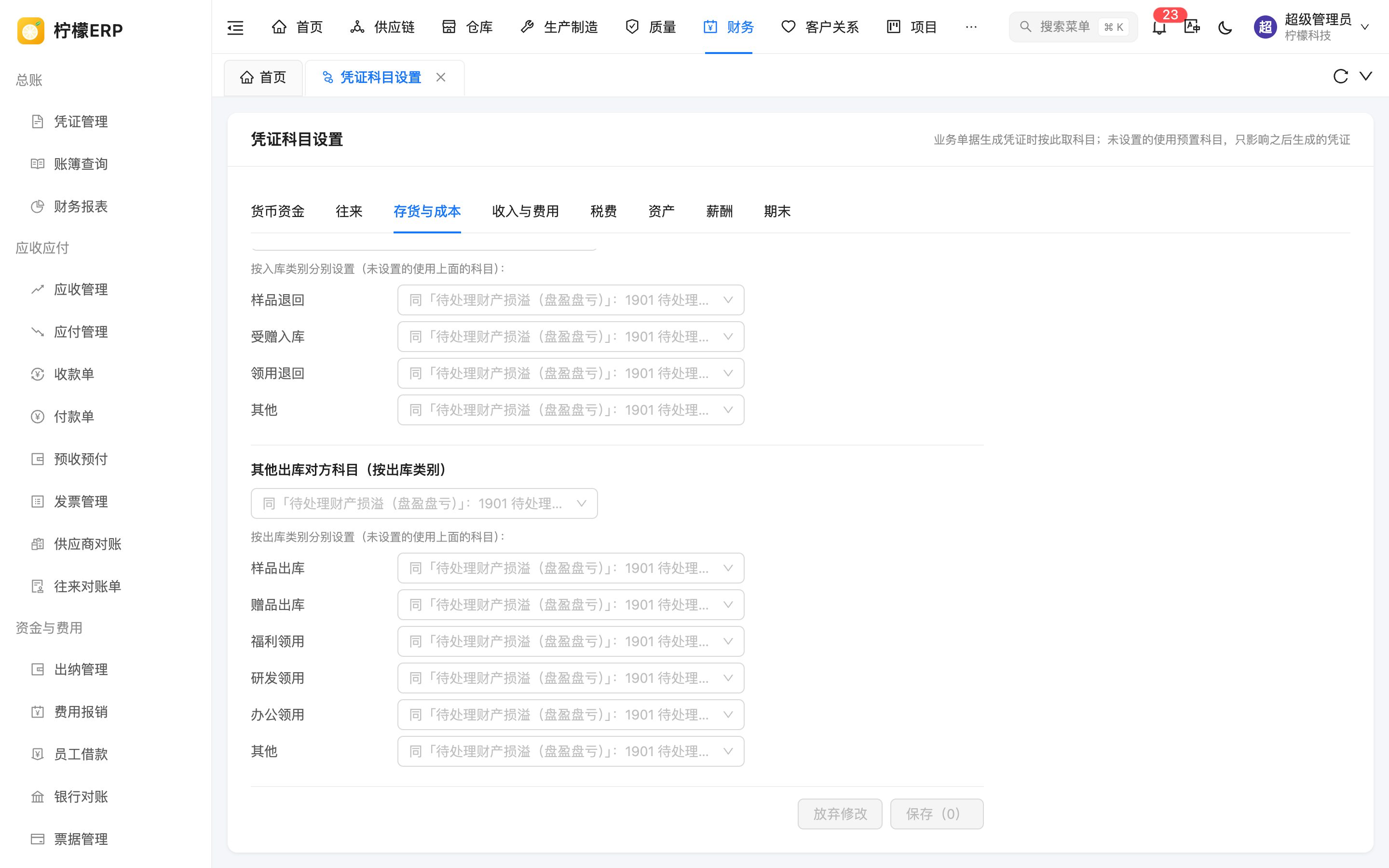Open 员工借款 in sidebar

coord(81,754)
